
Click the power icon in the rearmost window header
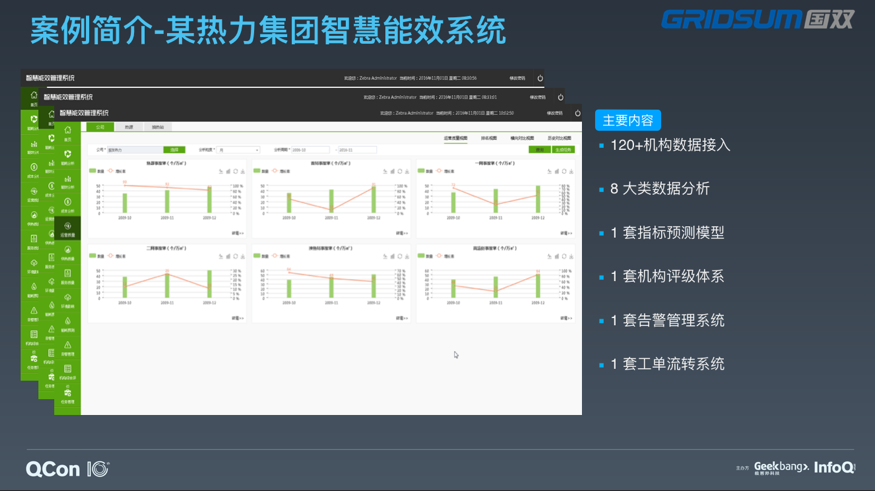[540, 78]
